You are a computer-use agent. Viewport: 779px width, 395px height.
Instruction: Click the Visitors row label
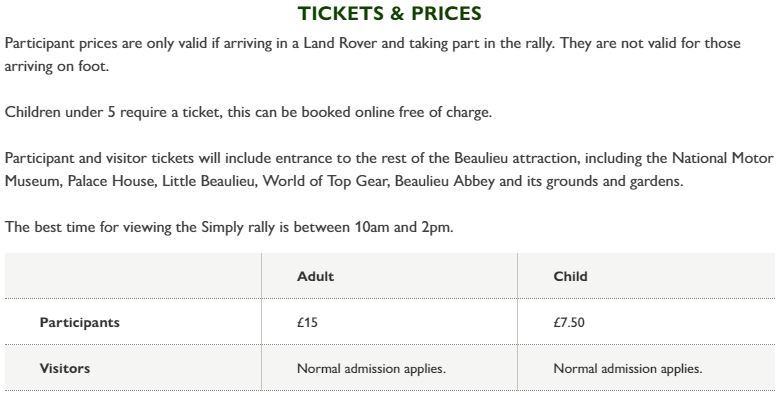(x=65, y=368)
